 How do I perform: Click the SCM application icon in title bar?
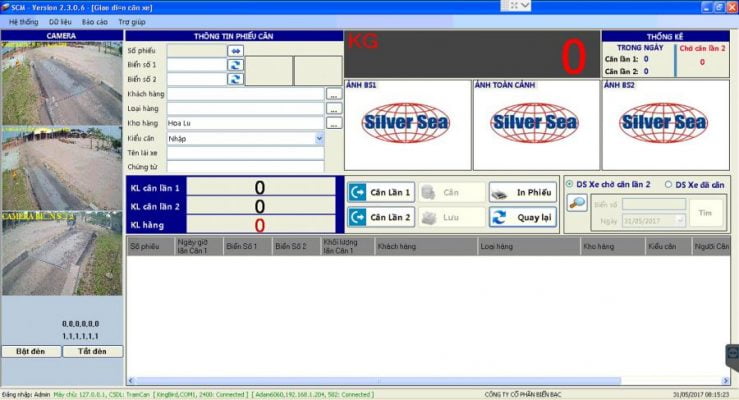click(5, 7)
